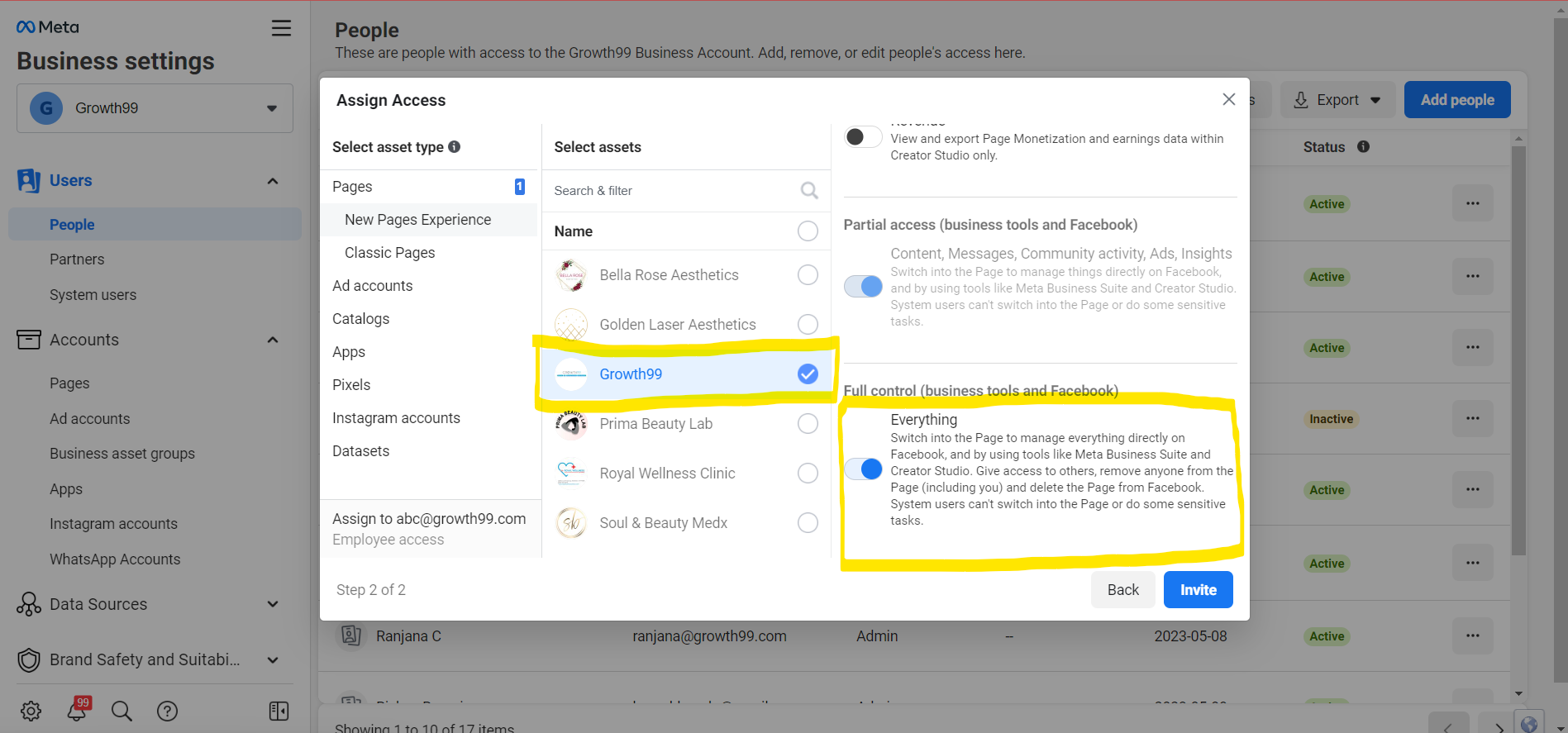Click Add people button
Screen dimensions: 1568x733
[1456, 100]
